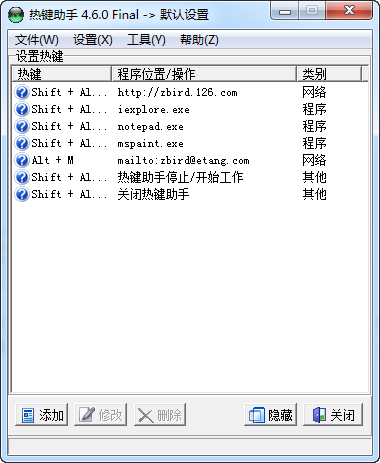Minimize the 热键助手 window
Screen dimensions: 380x463
[284, 12]
